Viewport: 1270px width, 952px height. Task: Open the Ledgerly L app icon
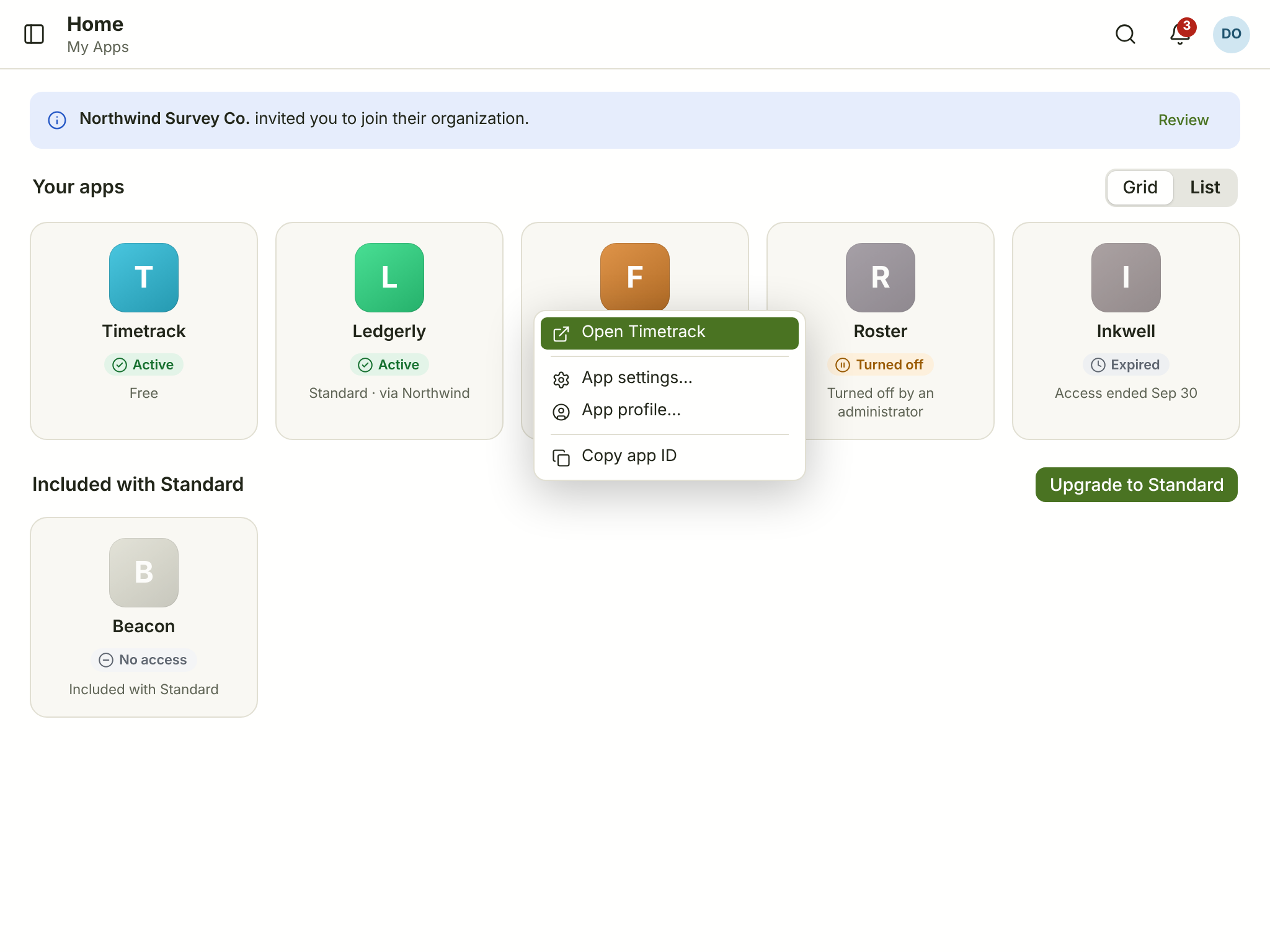click(x=389, y=277)
